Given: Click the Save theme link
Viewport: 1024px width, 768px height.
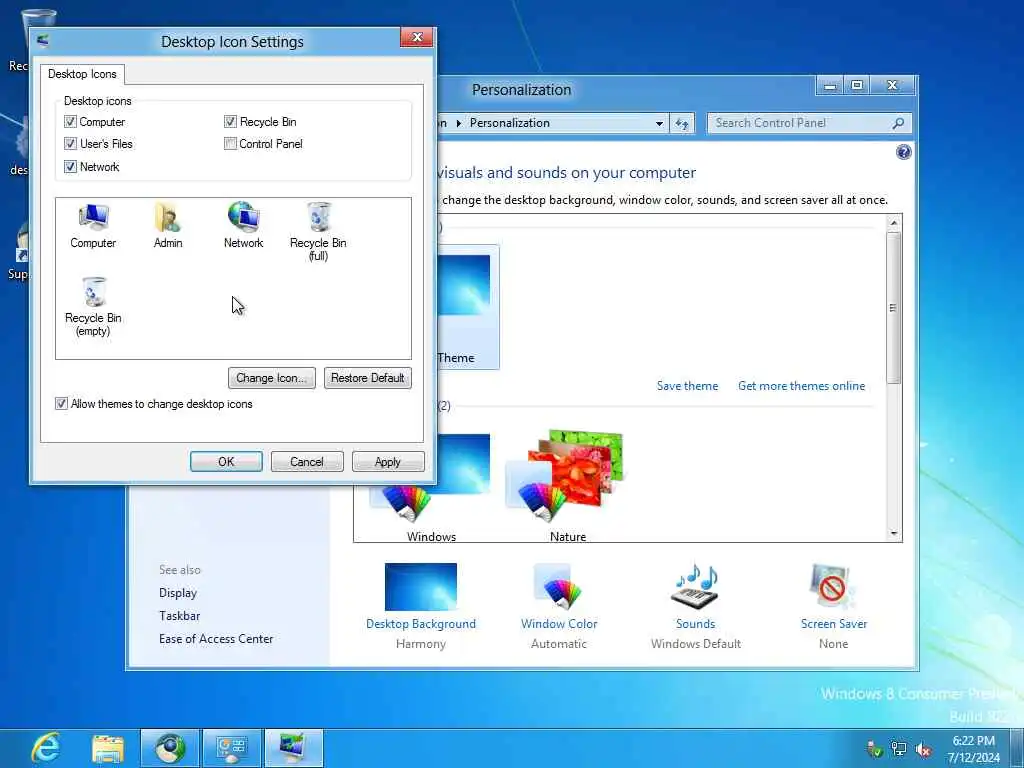Looking at the screenshot, I should (687, 386).
